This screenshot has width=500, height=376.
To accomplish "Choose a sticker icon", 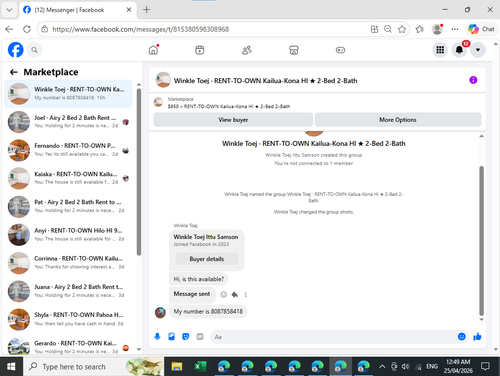I will point(186,337).
